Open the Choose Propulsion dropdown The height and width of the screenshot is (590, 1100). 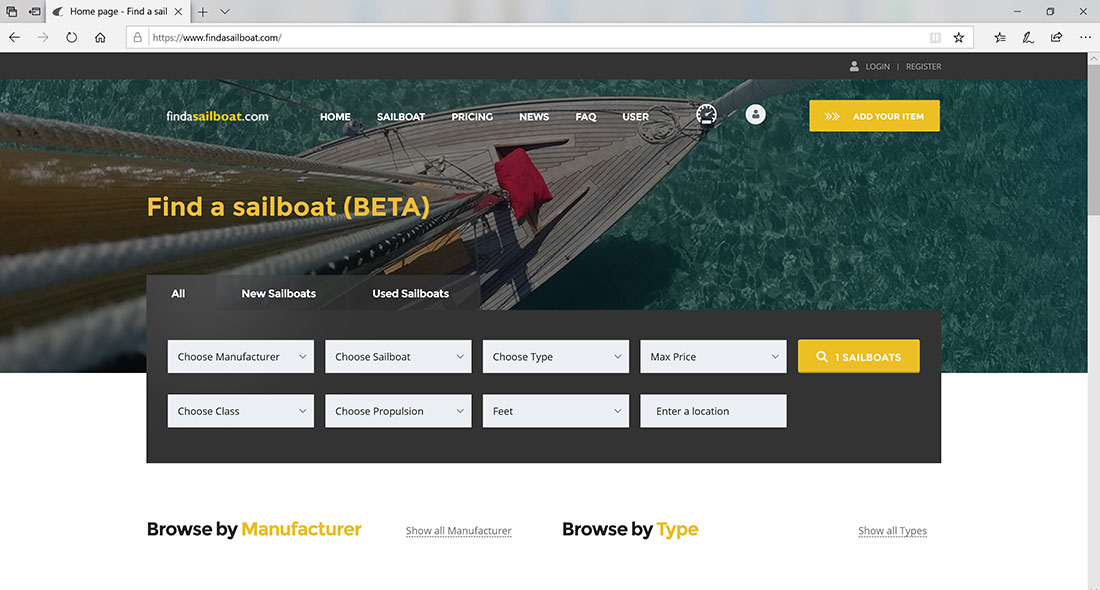398,411
